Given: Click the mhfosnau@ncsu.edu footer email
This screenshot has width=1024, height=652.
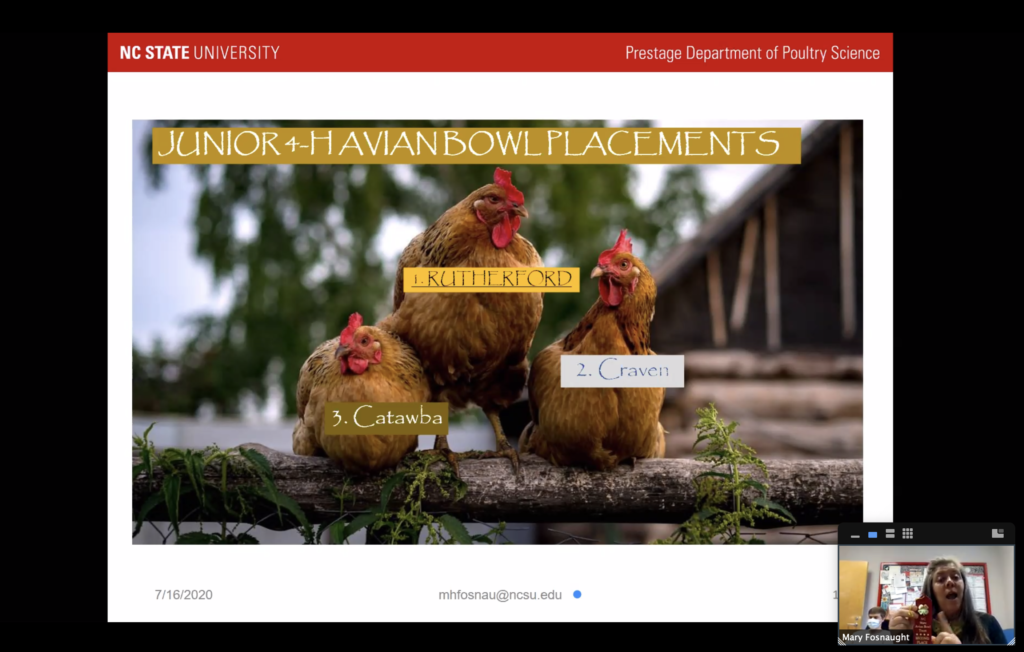Looking at the screenshot, I should (500, 595).
